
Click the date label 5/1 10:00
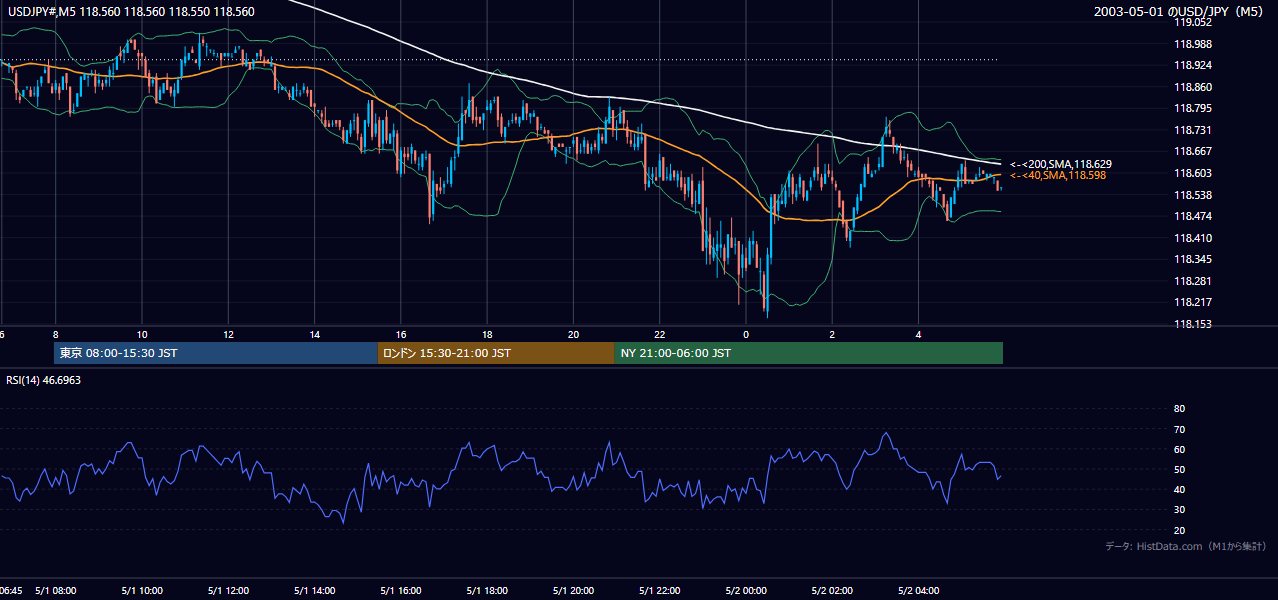[142, 590]
